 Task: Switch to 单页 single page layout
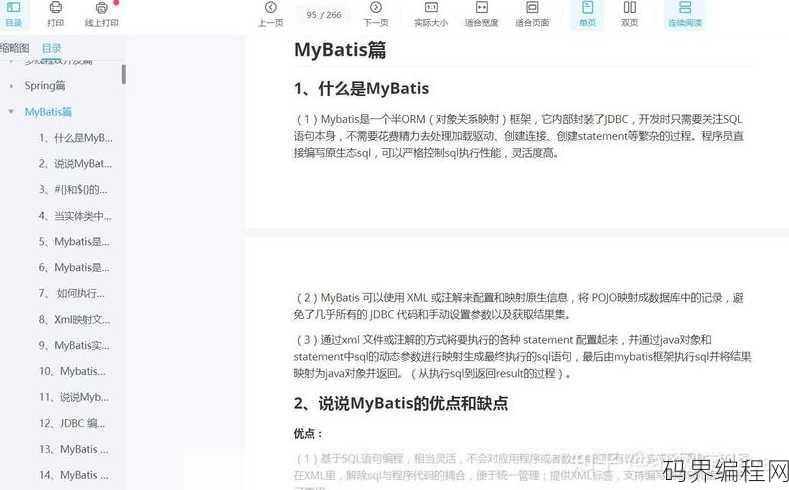tap(587, 14)
